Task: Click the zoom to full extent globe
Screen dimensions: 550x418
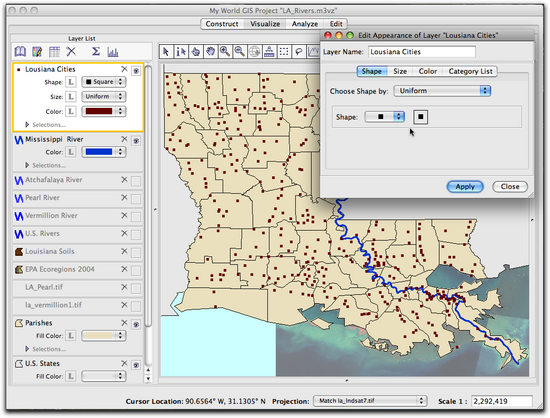Action: click(x=254, y=52)
